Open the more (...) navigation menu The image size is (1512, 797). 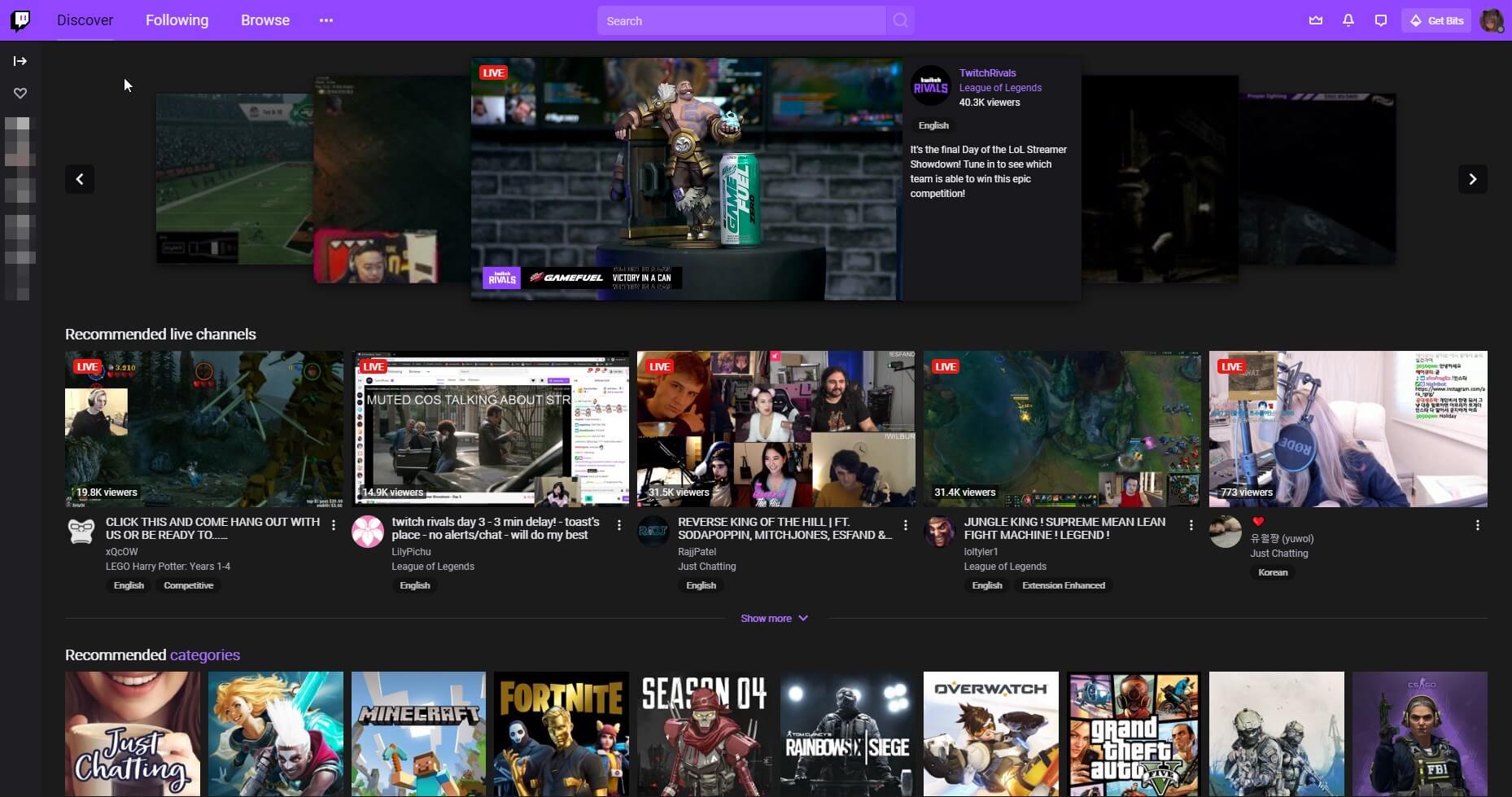click(x=326, y=20)
